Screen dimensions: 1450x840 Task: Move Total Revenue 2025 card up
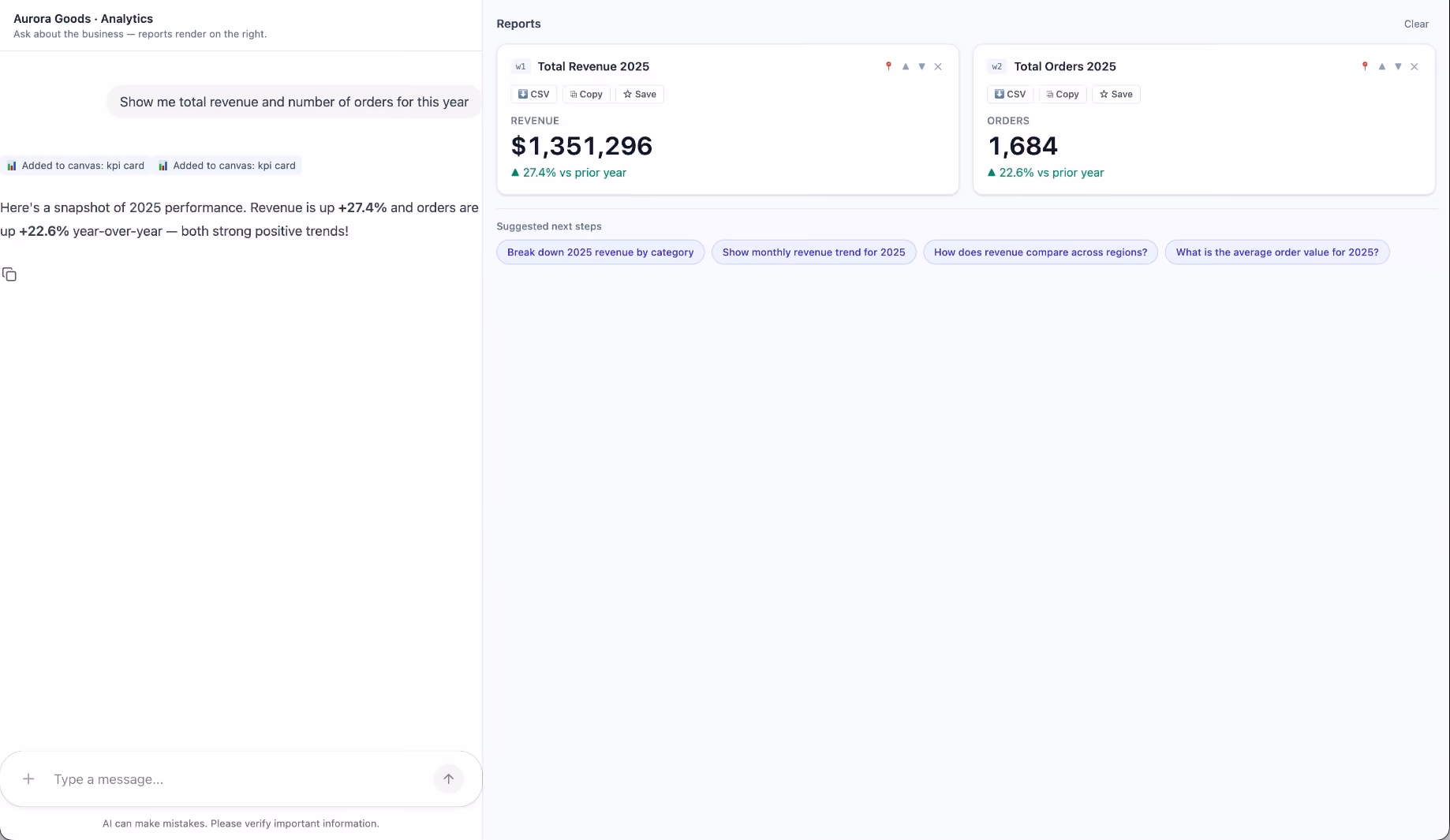pyautogui.click(x=906, y=66)
